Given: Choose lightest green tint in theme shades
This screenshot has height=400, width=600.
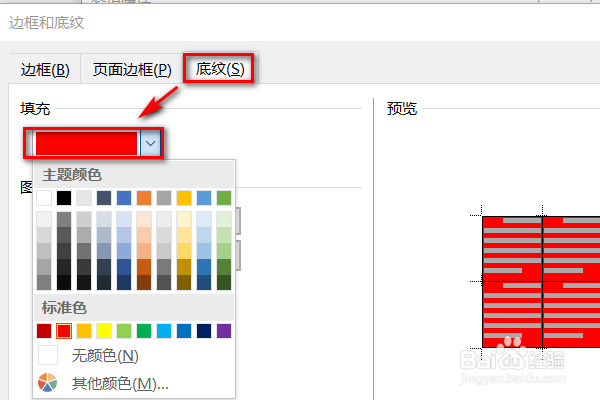Looking at the screenshot, I should tap(224, 219).
